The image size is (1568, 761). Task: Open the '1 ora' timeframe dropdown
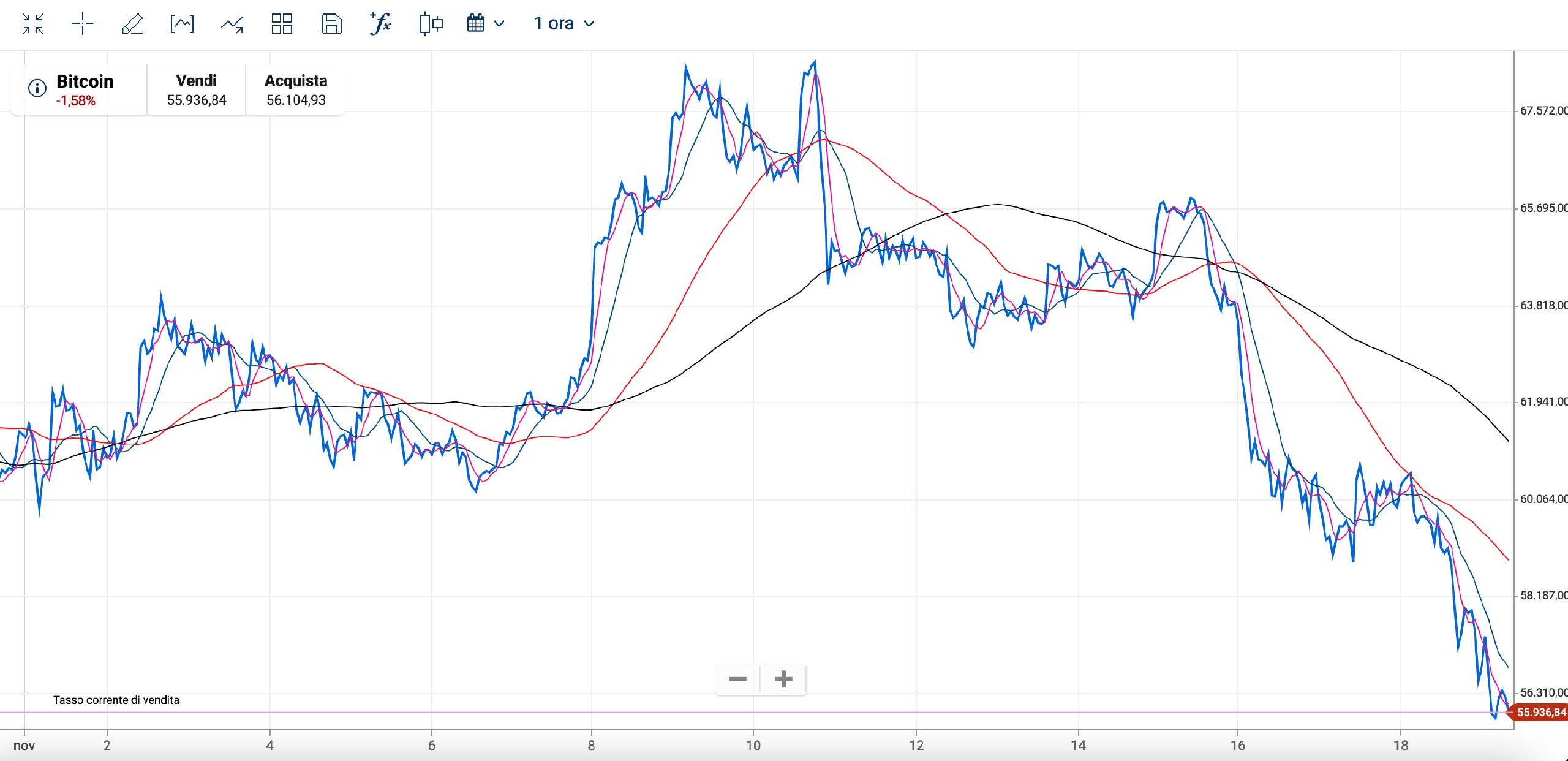click(x=564, y=23)
